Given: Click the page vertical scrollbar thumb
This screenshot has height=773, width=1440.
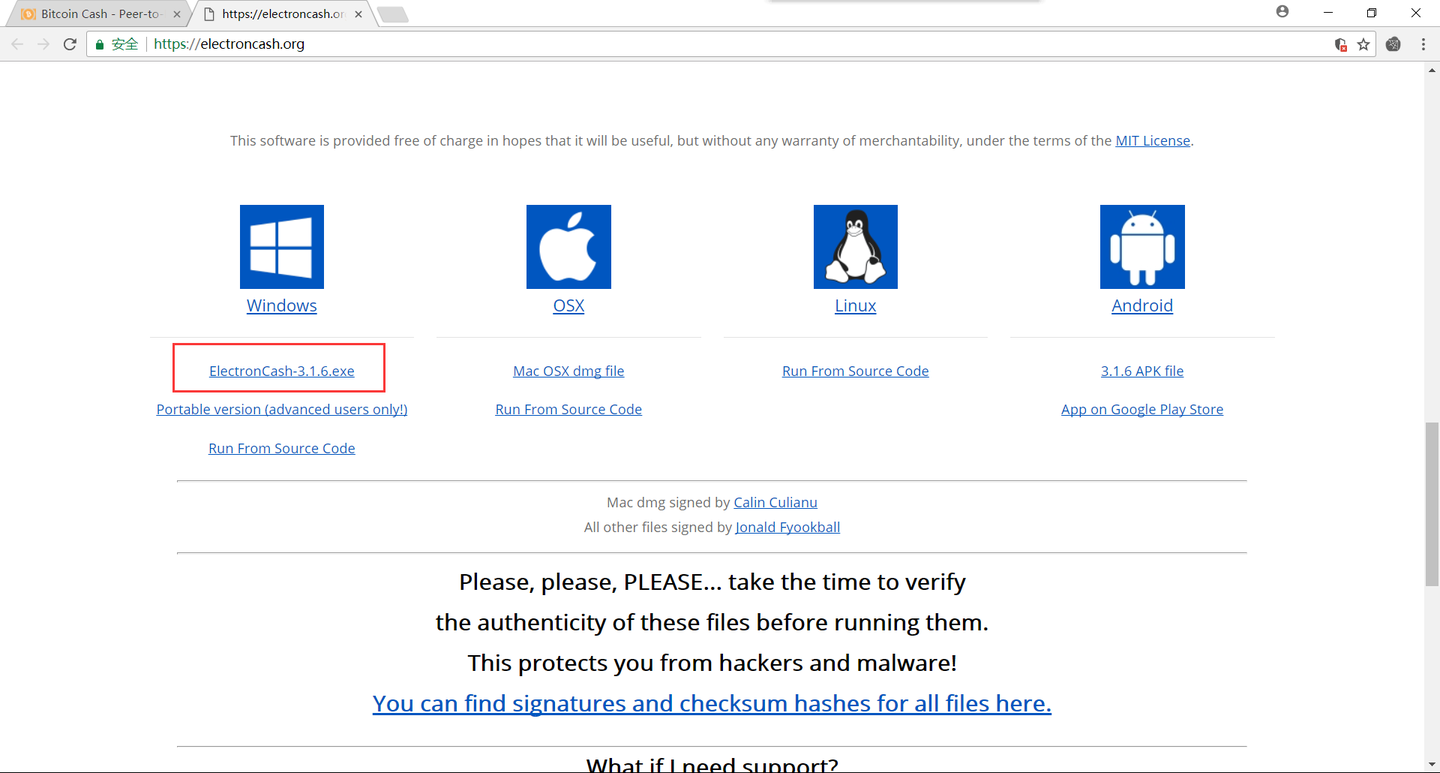Looking at the screenshot, I should 1432,503.
